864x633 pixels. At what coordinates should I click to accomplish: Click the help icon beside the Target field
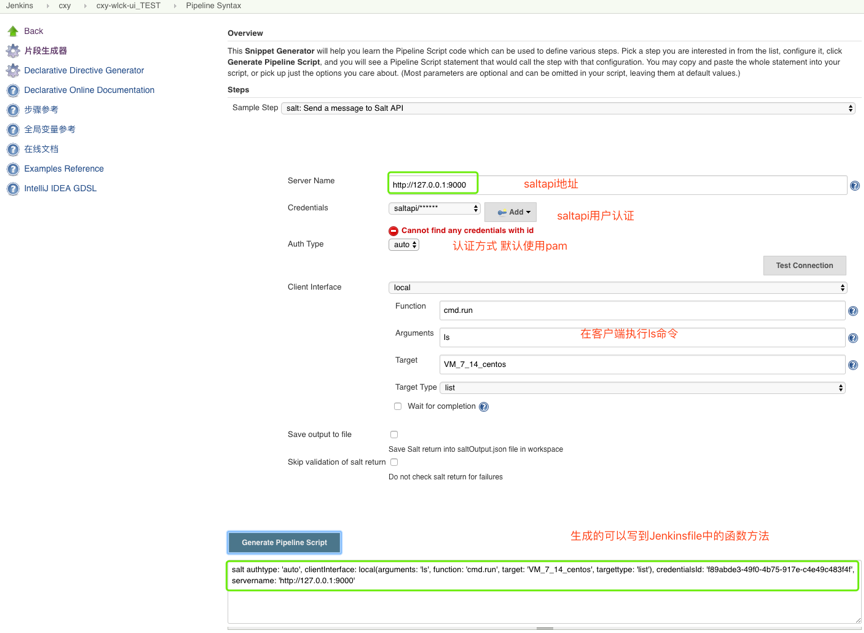852,365
